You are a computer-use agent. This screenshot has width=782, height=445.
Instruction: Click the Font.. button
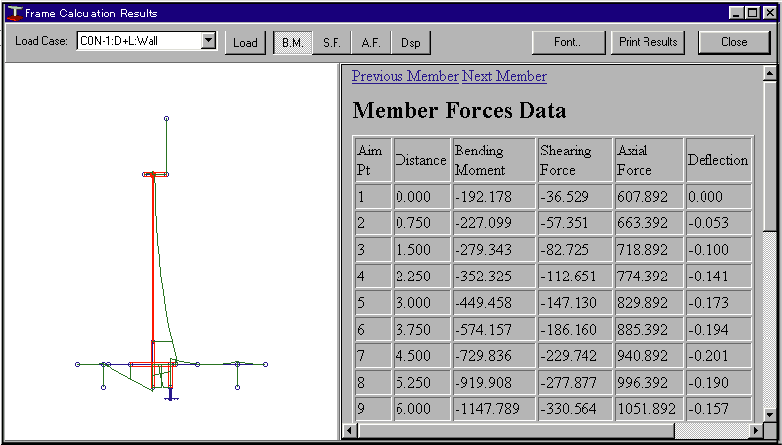tap(567, 42)
